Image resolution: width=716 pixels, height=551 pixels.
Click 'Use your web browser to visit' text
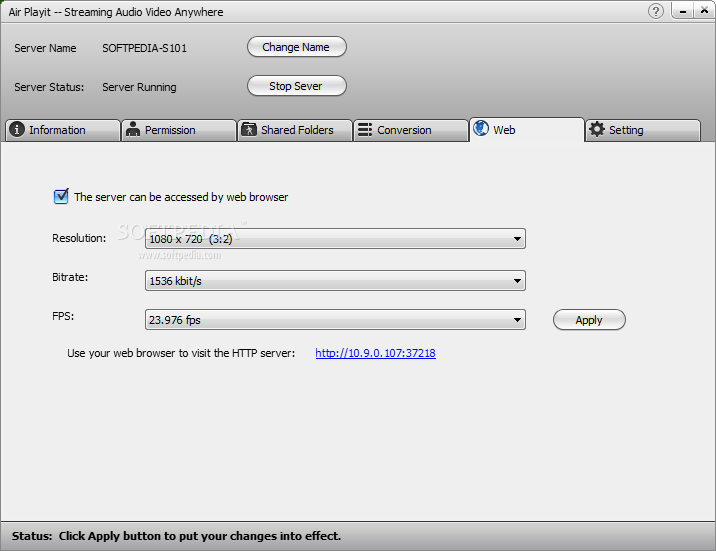181,353
